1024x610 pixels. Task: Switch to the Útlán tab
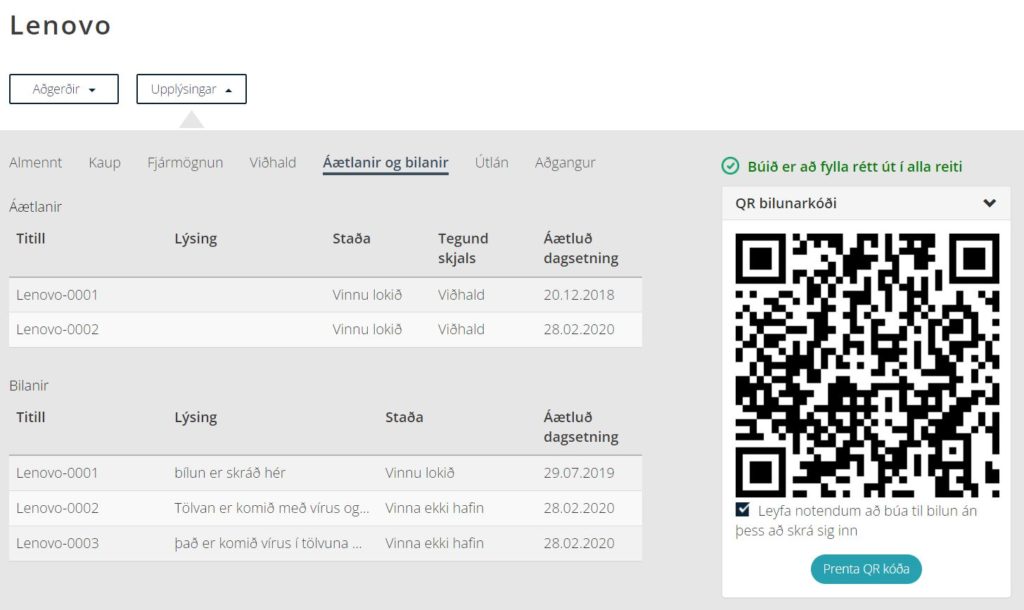click(491, 163)
